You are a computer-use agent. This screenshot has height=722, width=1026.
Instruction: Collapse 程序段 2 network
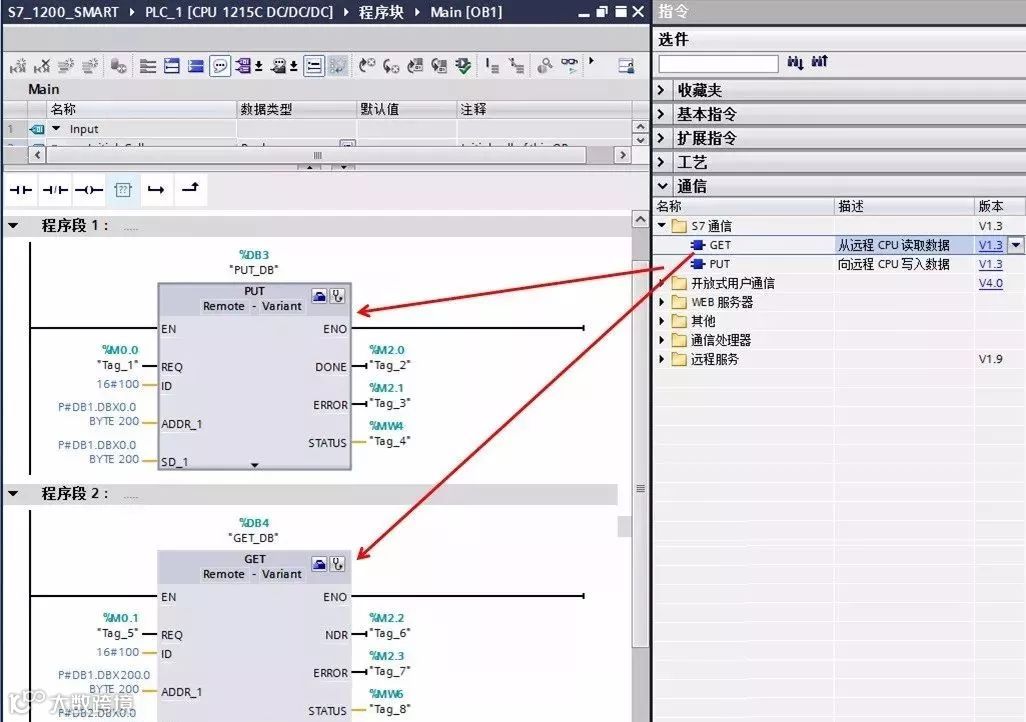(13, 494)
